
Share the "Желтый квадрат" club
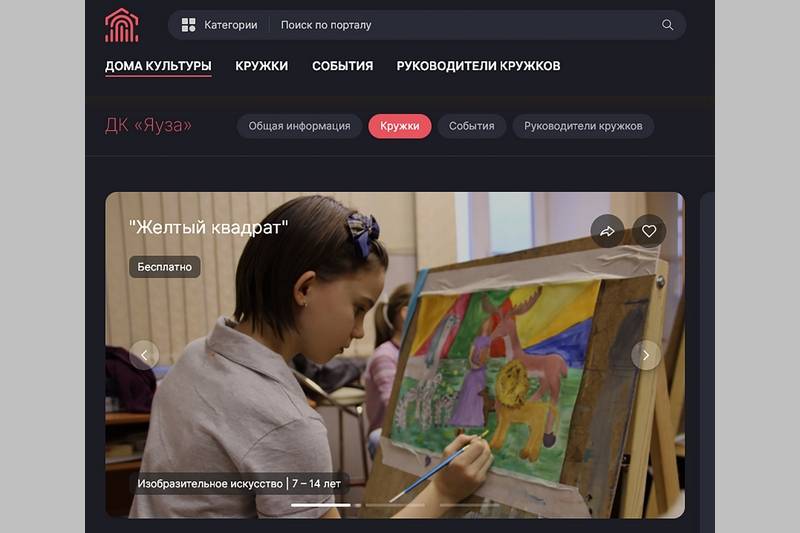click(607, 232)
